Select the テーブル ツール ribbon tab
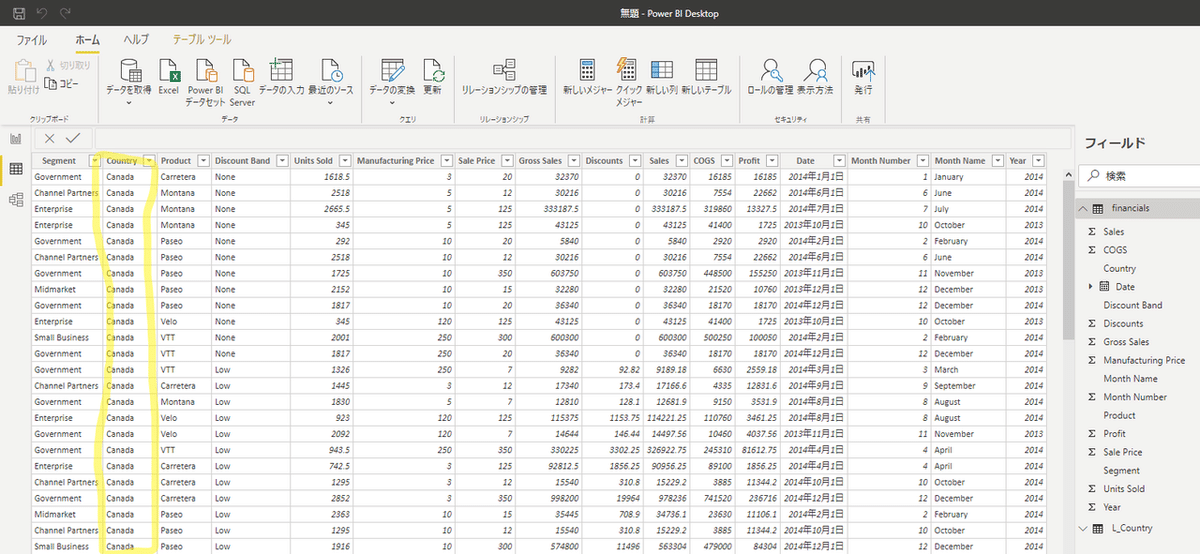Image resolution: width=1200 pixels, height=554 pixels. 202,39
